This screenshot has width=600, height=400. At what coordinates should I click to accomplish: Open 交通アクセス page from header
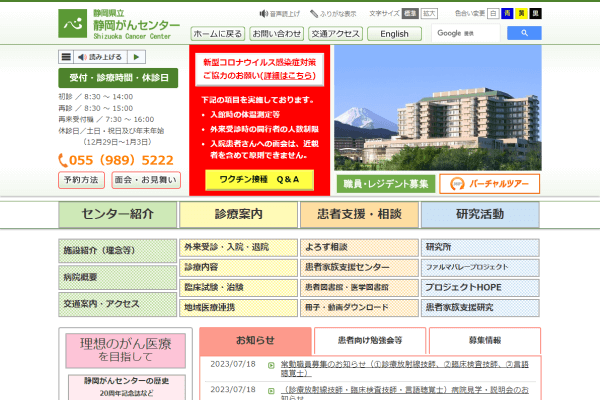[335, 34]
